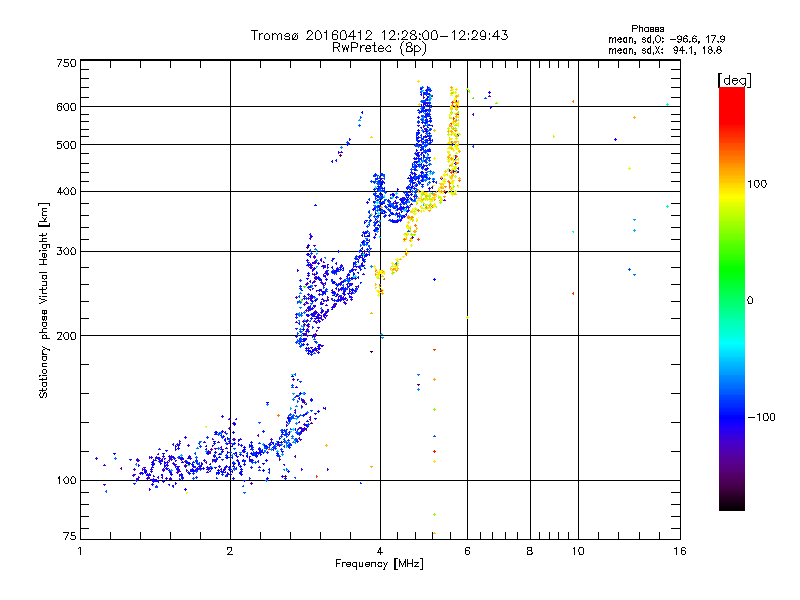Screen dimensions: 800x600
Task: Click the "[deg]" colorbar unit label
Action: coord(734,80)
